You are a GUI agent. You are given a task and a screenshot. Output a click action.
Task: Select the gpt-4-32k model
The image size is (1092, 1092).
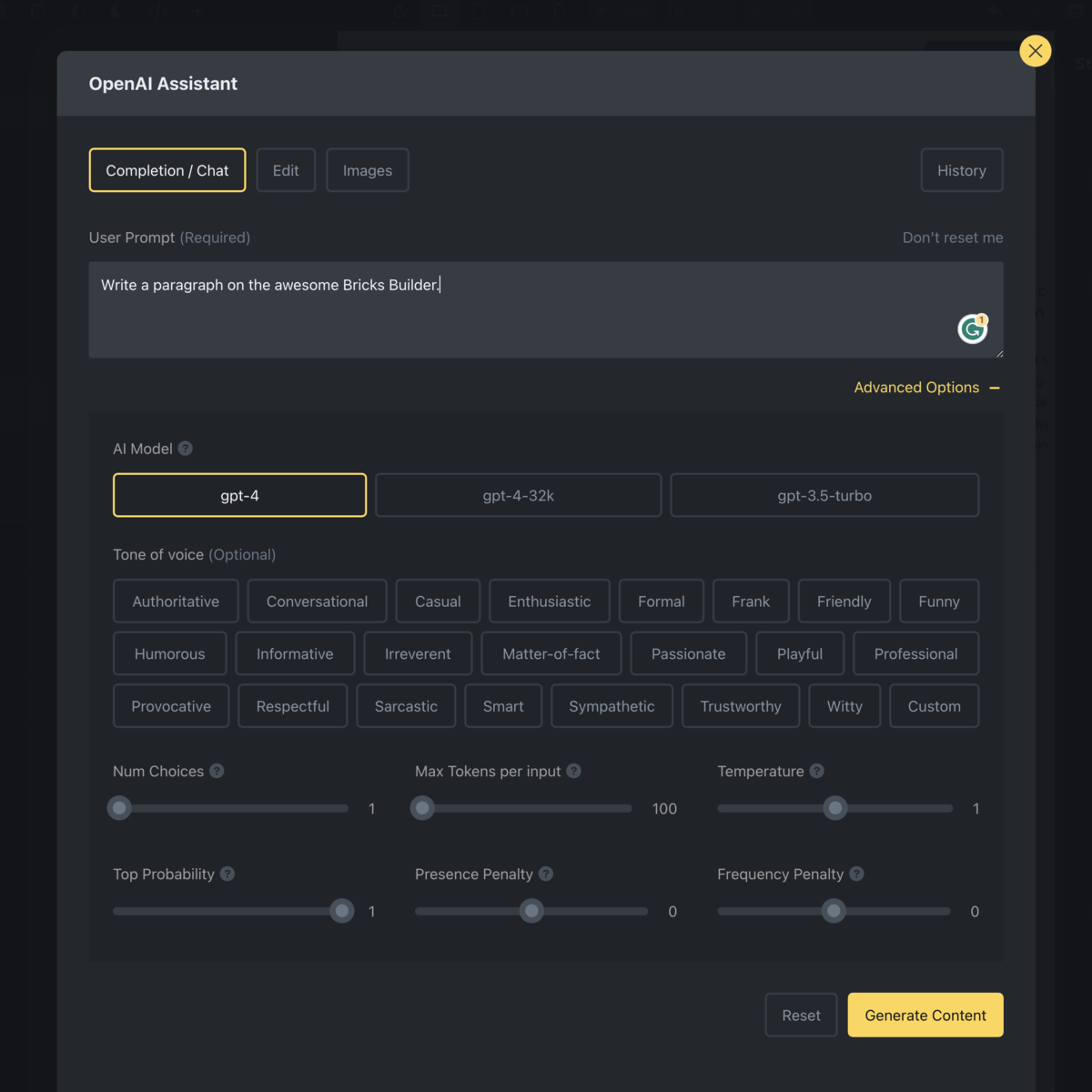point(519,495)
